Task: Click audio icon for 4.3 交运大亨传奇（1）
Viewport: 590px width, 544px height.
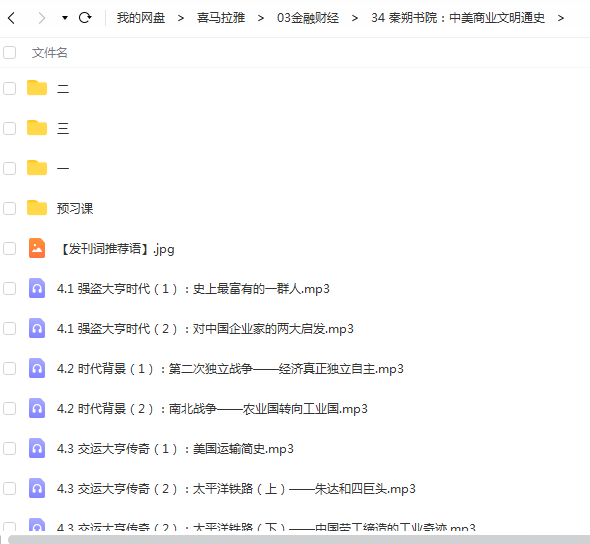Action: (x=37, y=448)
